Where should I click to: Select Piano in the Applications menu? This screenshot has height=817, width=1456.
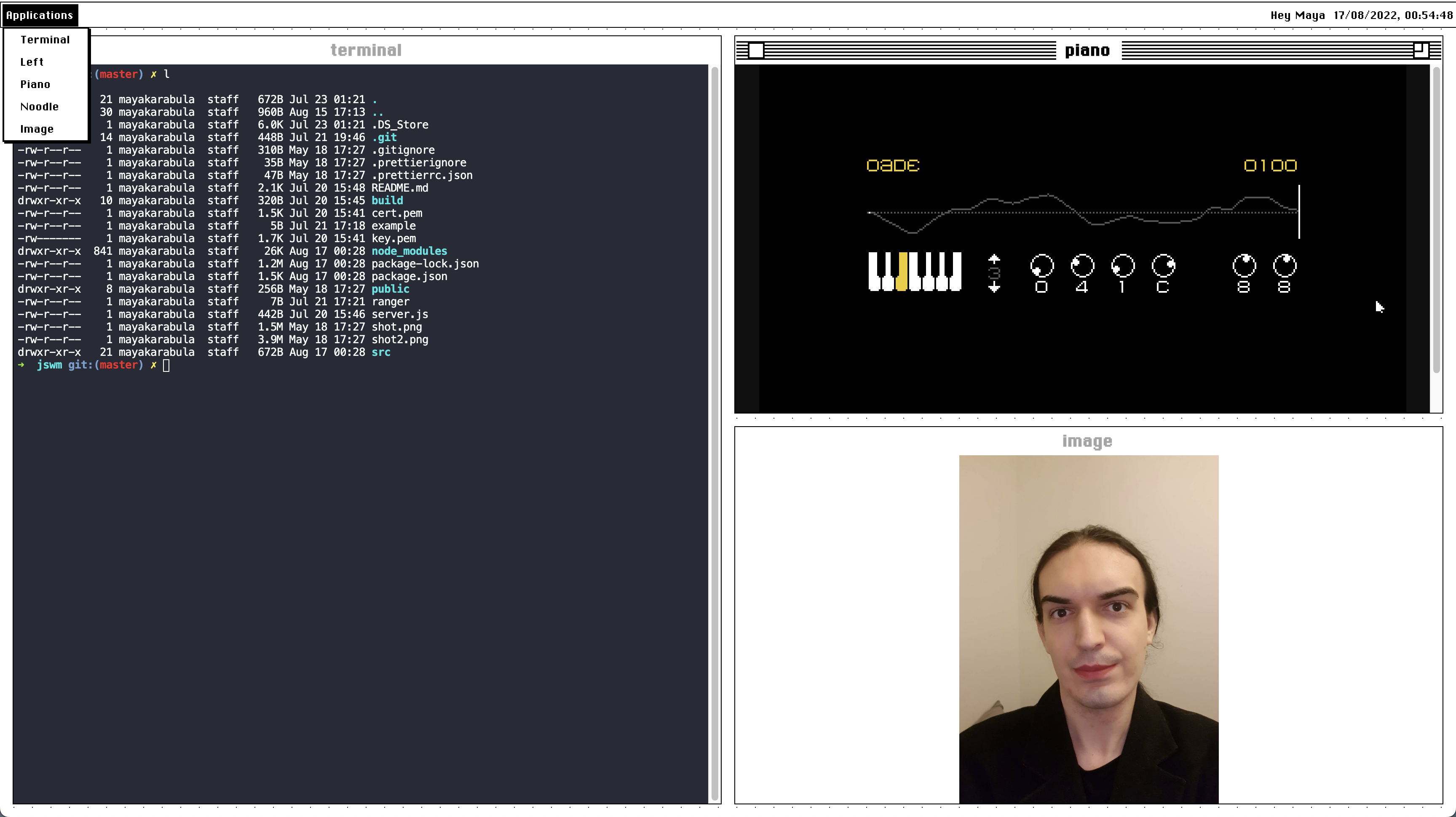pyautogui.click(x=35, y=84)
